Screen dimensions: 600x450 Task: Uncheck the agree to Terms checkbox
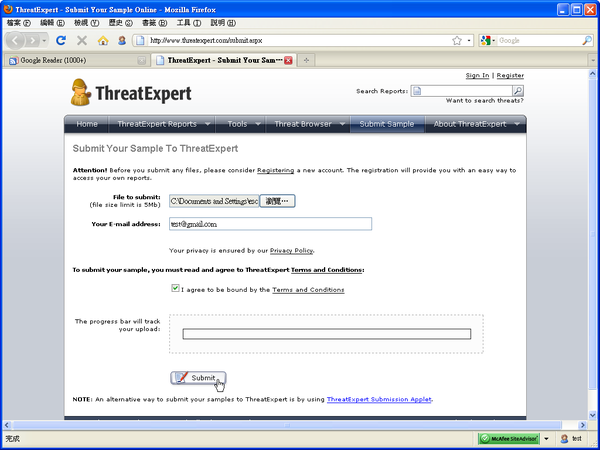(x=175, y=288)
